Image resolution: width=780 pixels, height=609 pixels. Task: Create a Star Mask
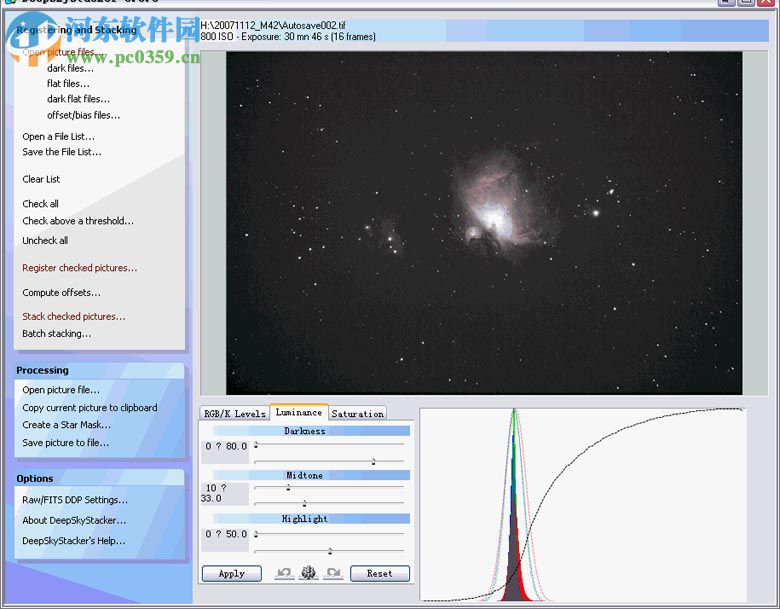click(x=66, y=425)
